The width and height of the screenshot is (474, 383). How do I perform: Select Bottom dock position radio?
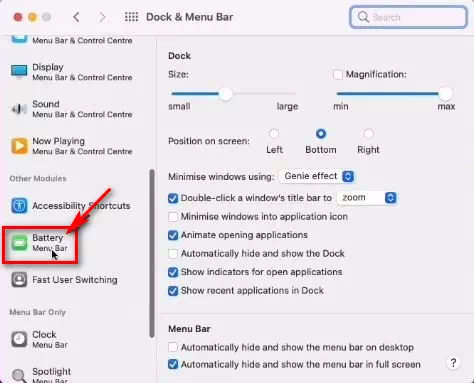[x=321, y=134]
